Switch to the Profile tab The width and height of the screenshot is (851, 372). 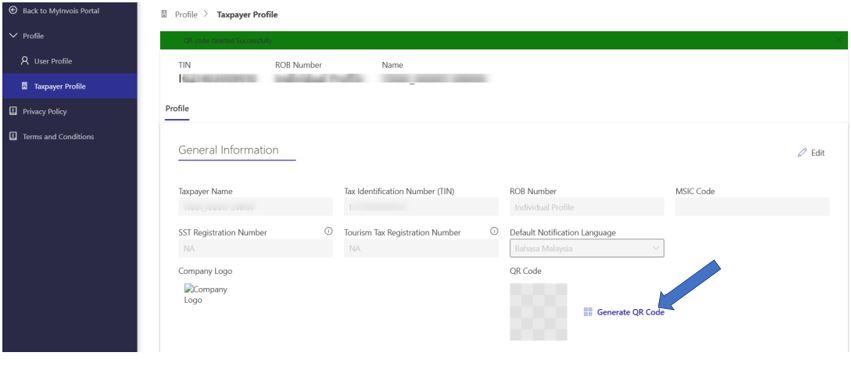pyautogui.click(x=177, y=109)
